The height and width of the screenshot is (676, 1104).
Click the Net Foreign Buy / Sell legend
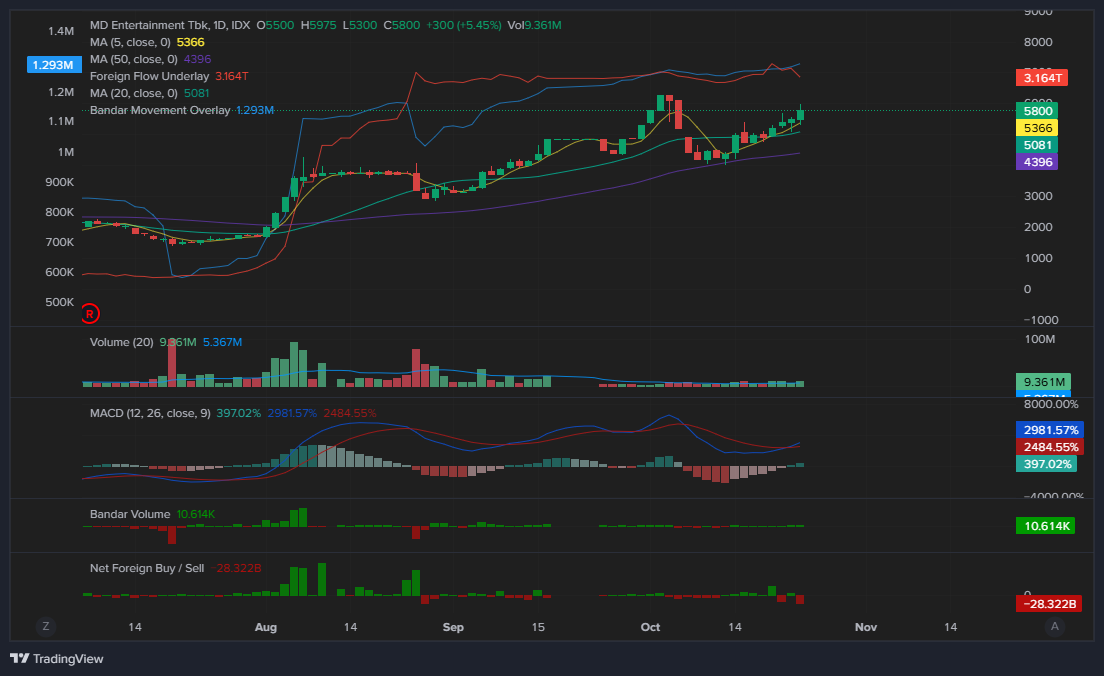click(x=146, y=568)
